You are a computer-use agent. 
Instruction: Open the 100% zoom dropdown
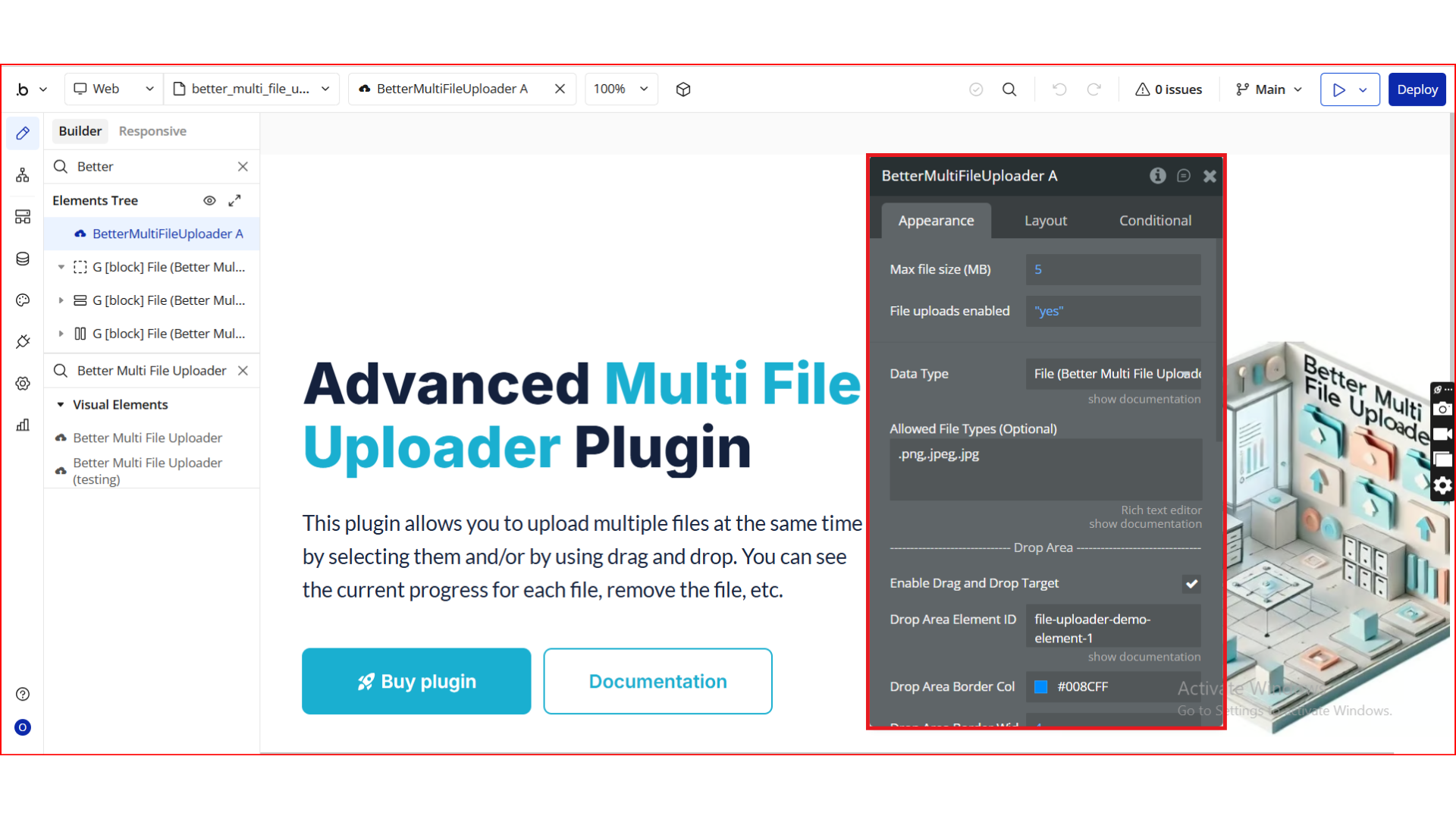pyautogui.click(x=620, y=89)
